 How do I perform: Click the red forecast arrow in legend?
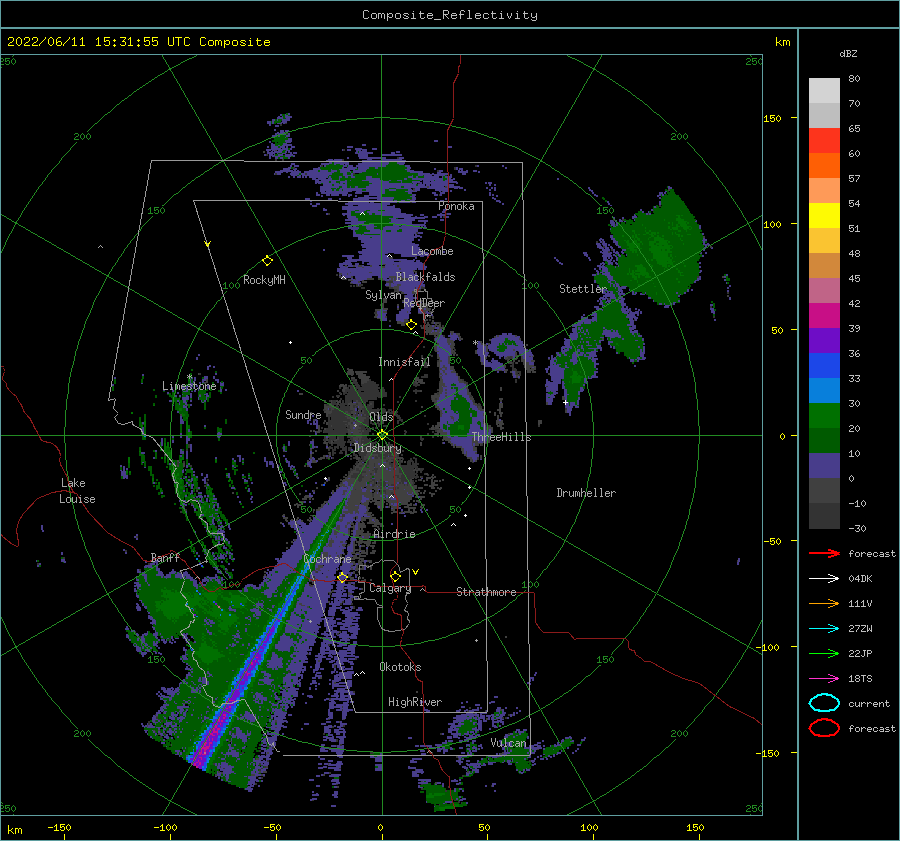[x=824, y=553]
